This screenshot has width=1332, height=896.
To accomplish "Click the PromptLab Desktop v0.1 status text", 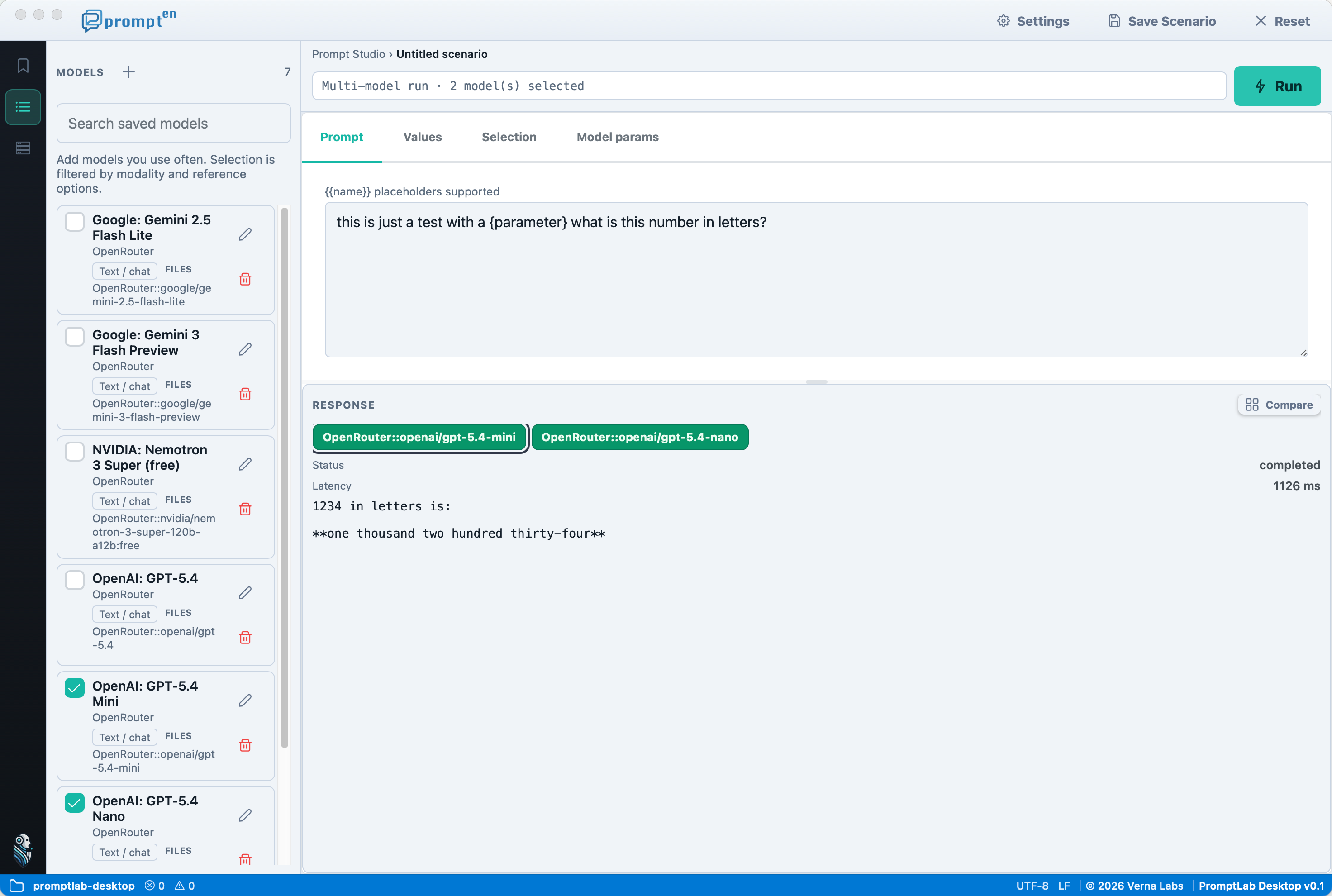I will 1261,886.
